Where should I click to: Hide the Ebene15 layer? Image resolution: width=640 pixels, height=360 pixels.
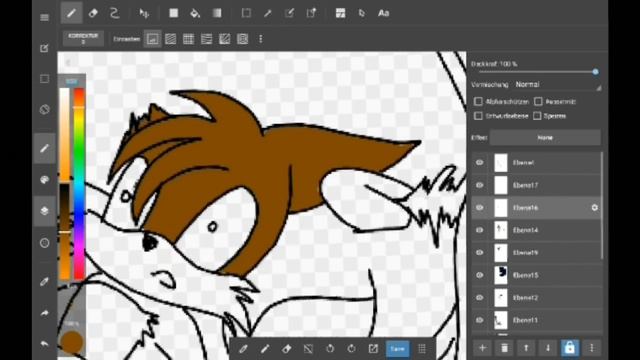coord(480,275)
